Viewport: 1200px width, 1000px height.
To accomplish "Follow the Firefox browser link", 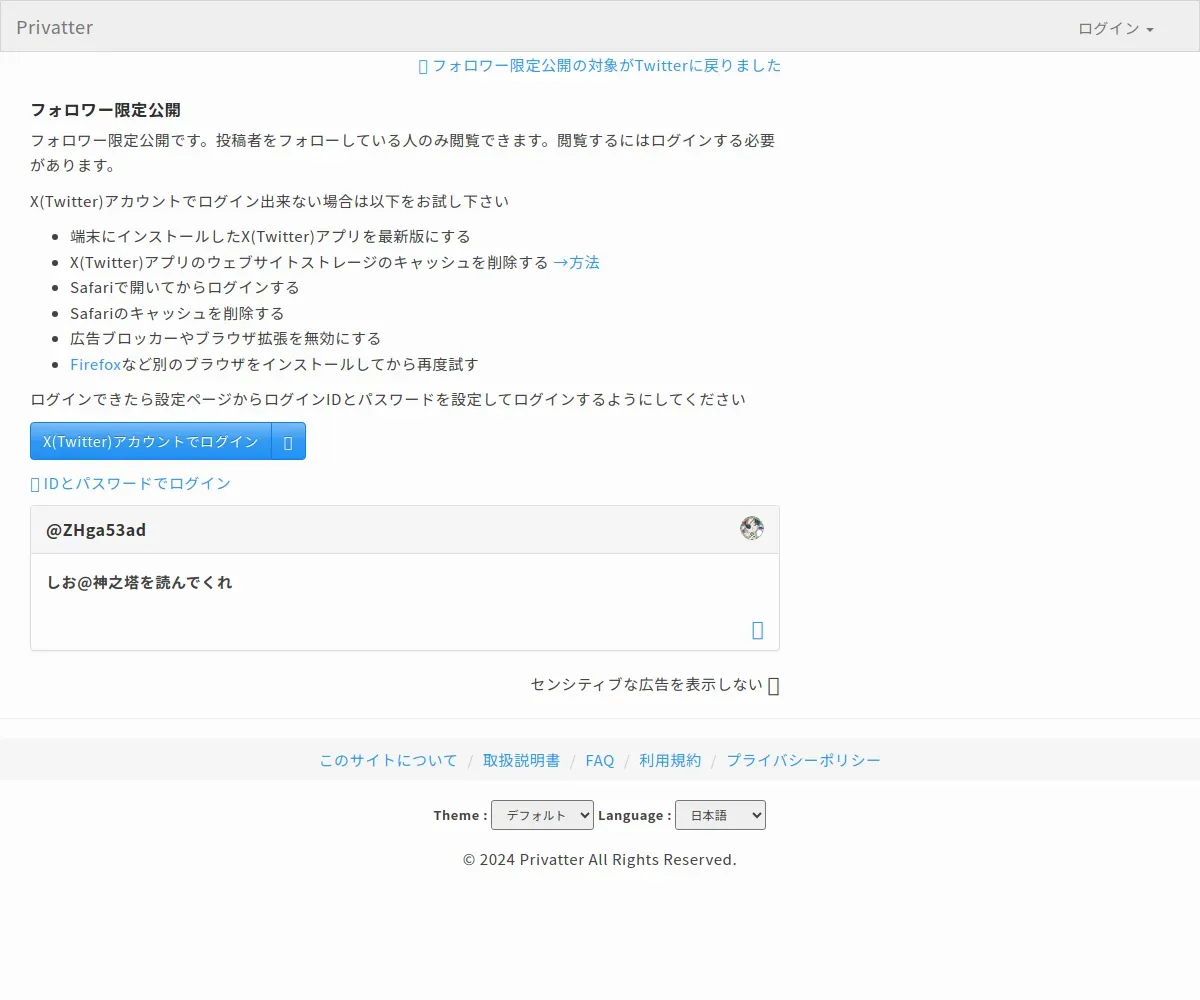I will (x=95, y=365).
